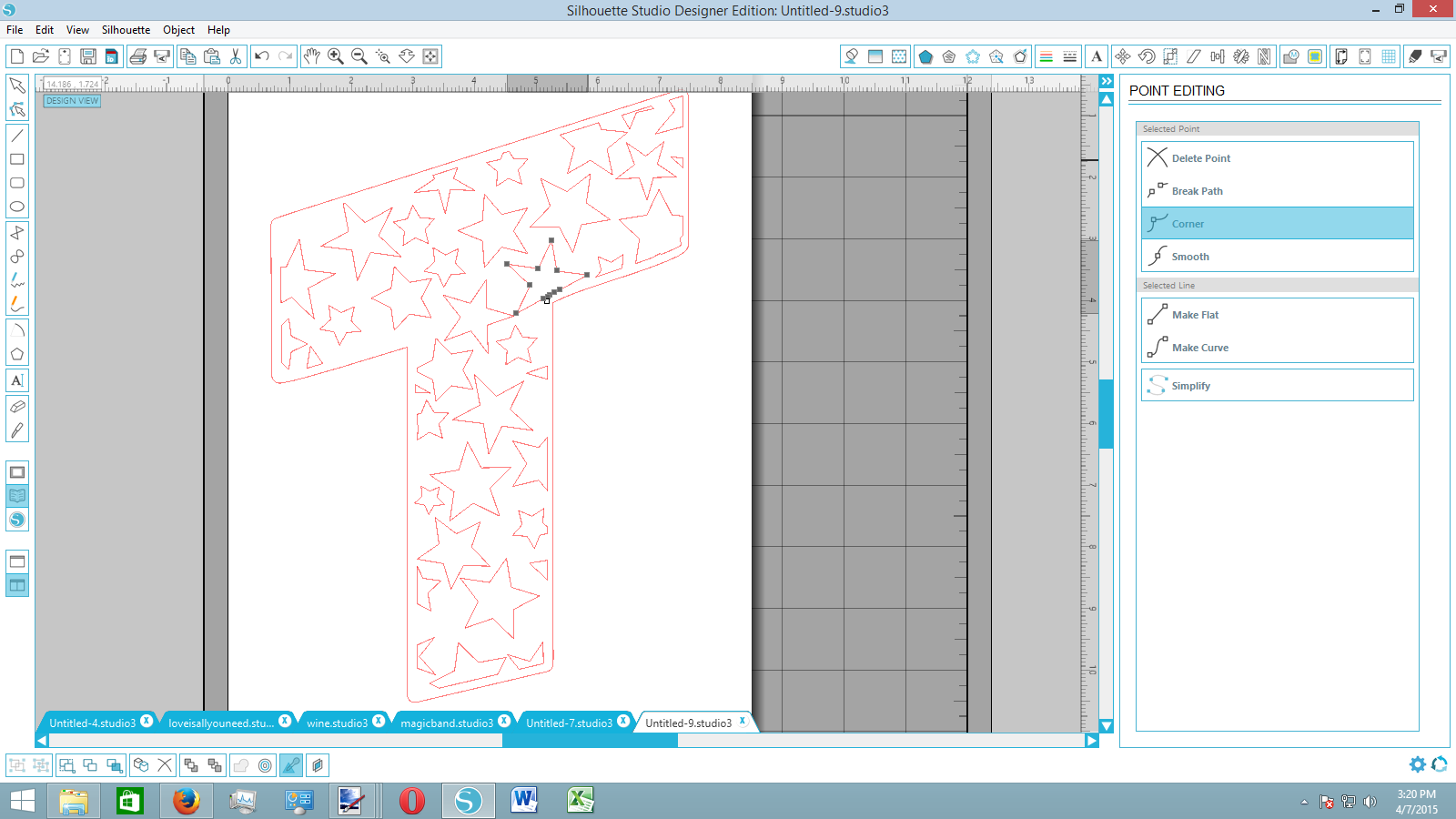Zoom out with the magnifier minus icon
The width and height of the screenshot is (1456, 819).
click(x=359, y=56)
